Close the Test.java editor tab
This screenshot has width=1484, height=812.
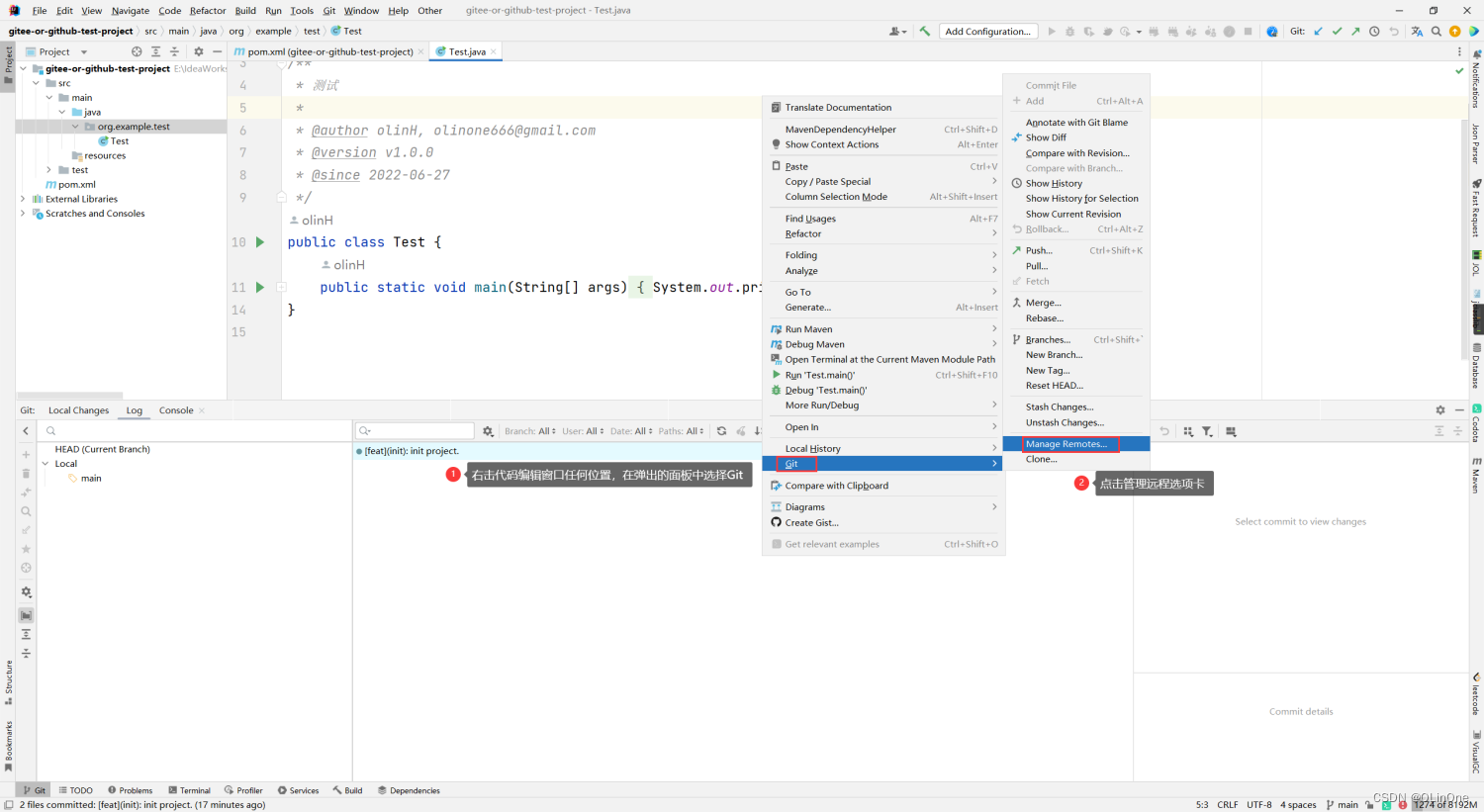[x=494, y=51]
